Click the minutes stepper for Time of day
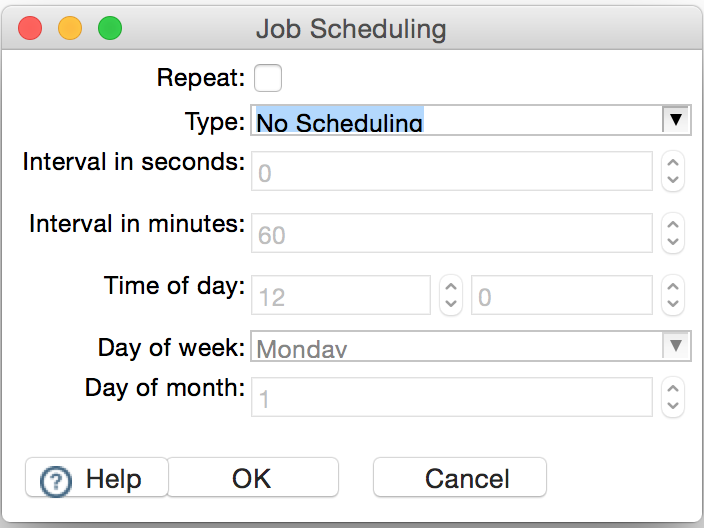704x528 pixels. pos(674,296)
